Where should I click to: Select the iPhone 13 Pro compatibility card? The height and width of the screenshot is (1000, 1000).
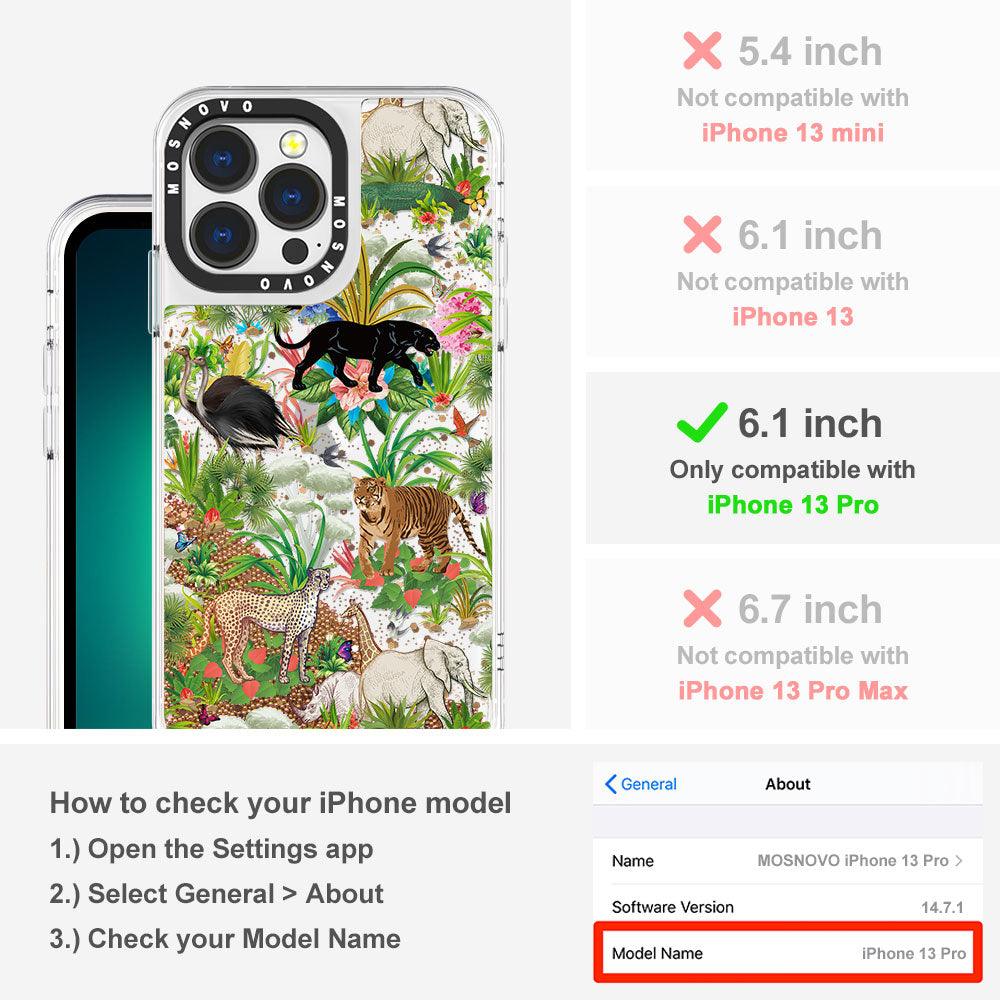792,457
